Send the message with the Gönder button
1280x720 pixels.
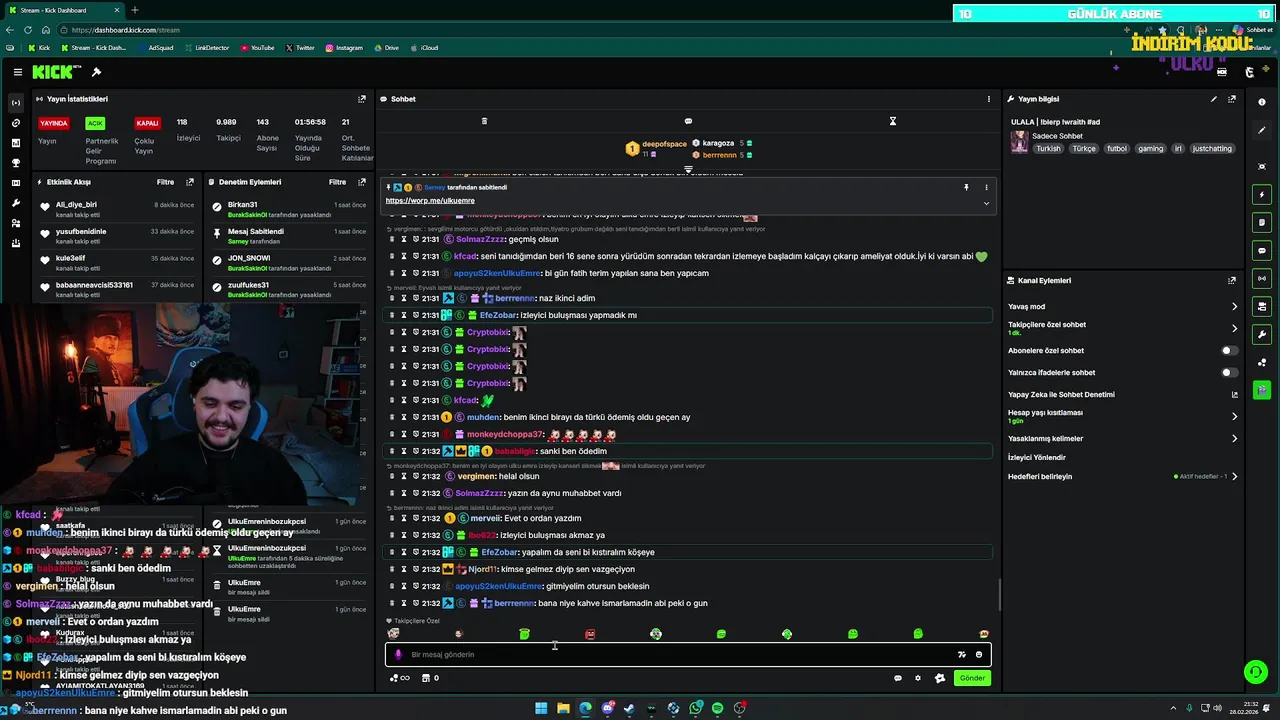click(x=972, y=678)
